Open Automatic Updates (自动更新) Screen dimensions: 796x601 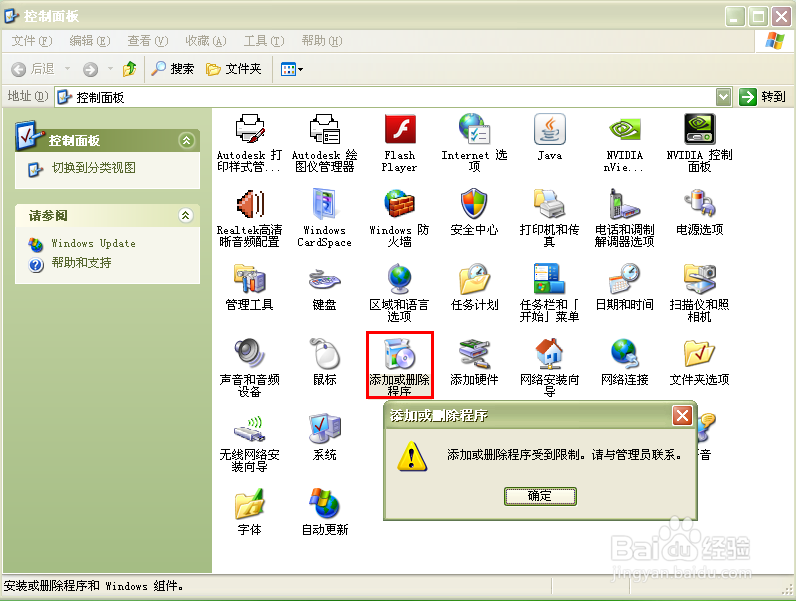click(324, 512)
